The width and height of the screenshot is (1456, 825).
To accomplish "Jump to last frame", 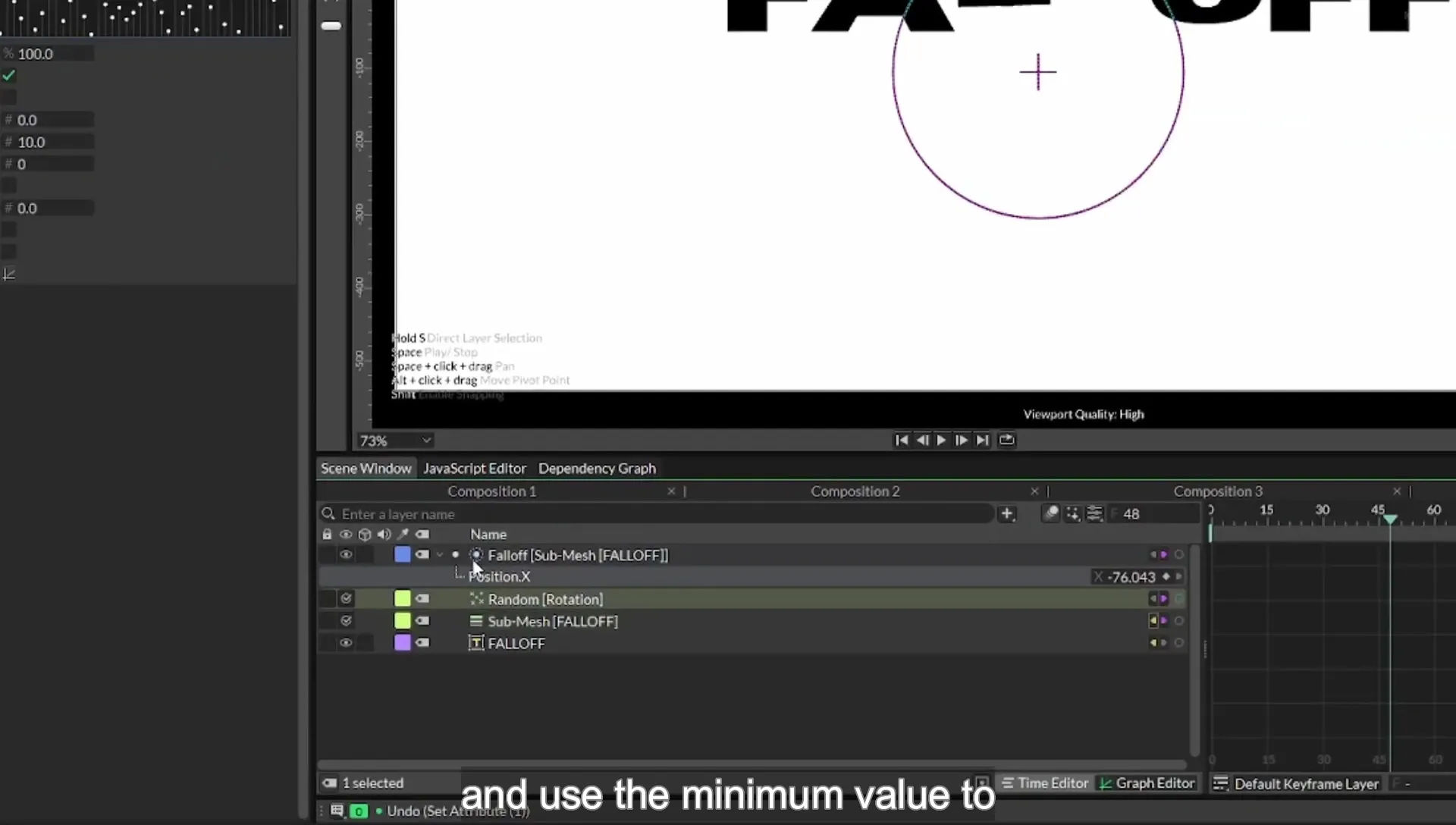I will (x=983, y=441).
